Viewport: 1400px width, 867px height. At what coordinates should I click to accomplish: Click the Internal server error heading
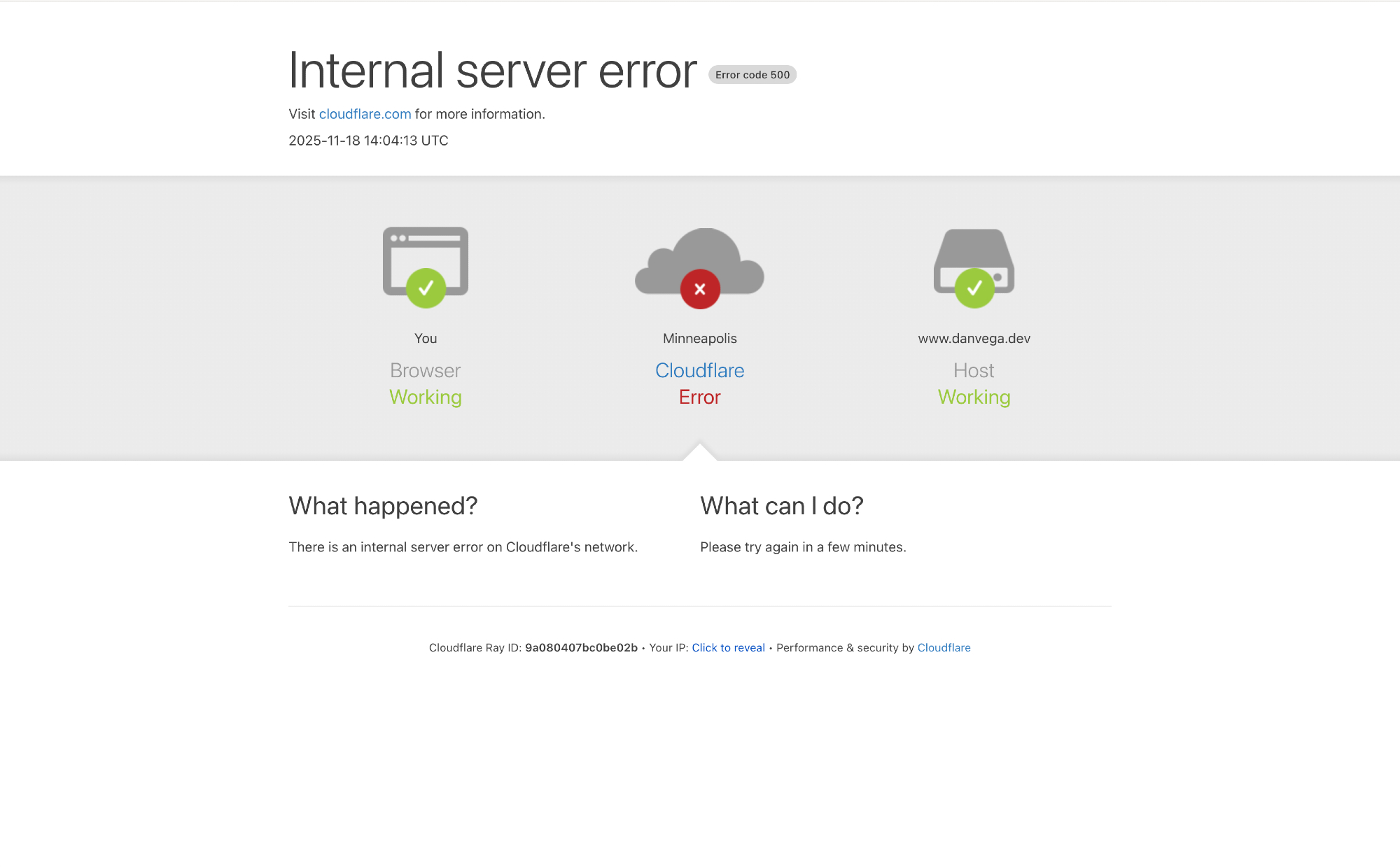pos(493,71)
